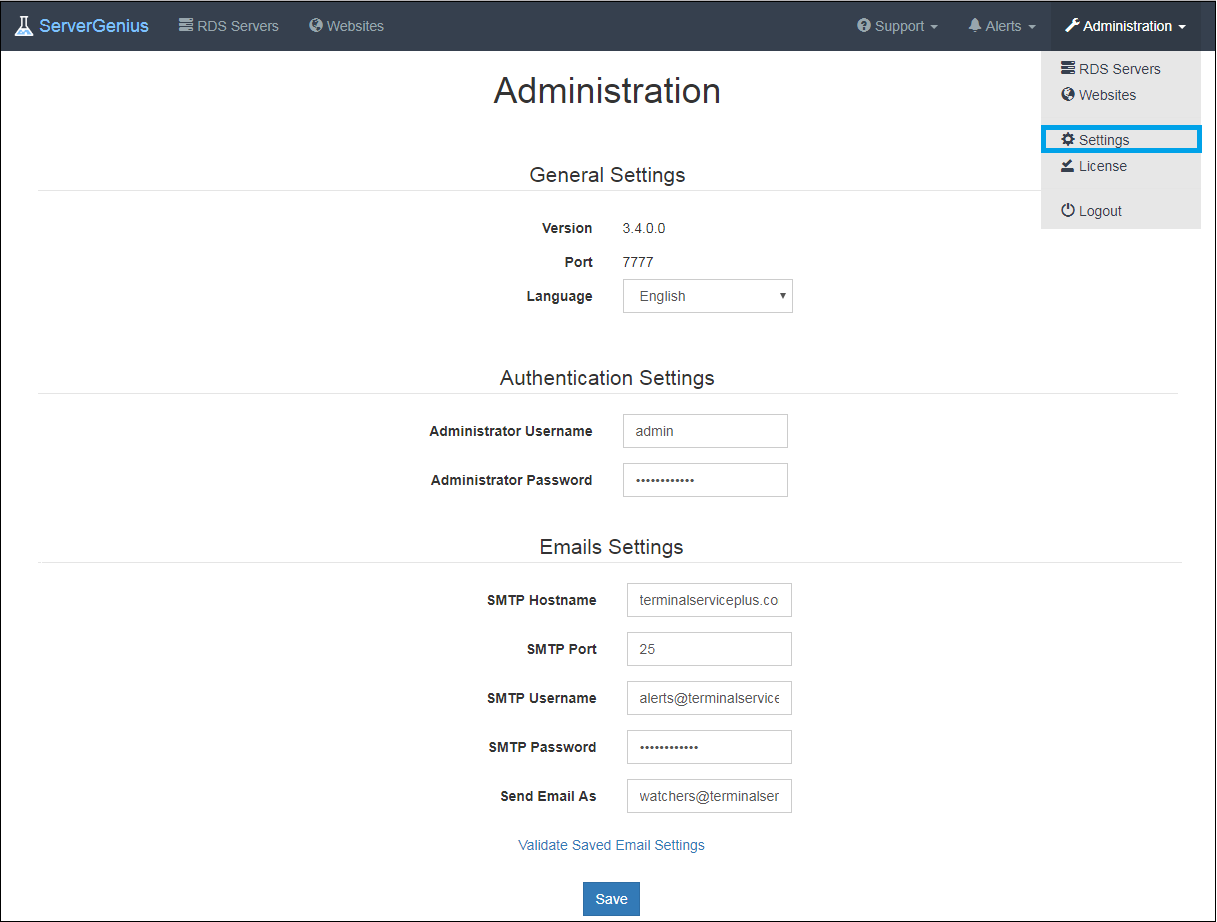Click the Administration wrench icon

point(1073,25)
